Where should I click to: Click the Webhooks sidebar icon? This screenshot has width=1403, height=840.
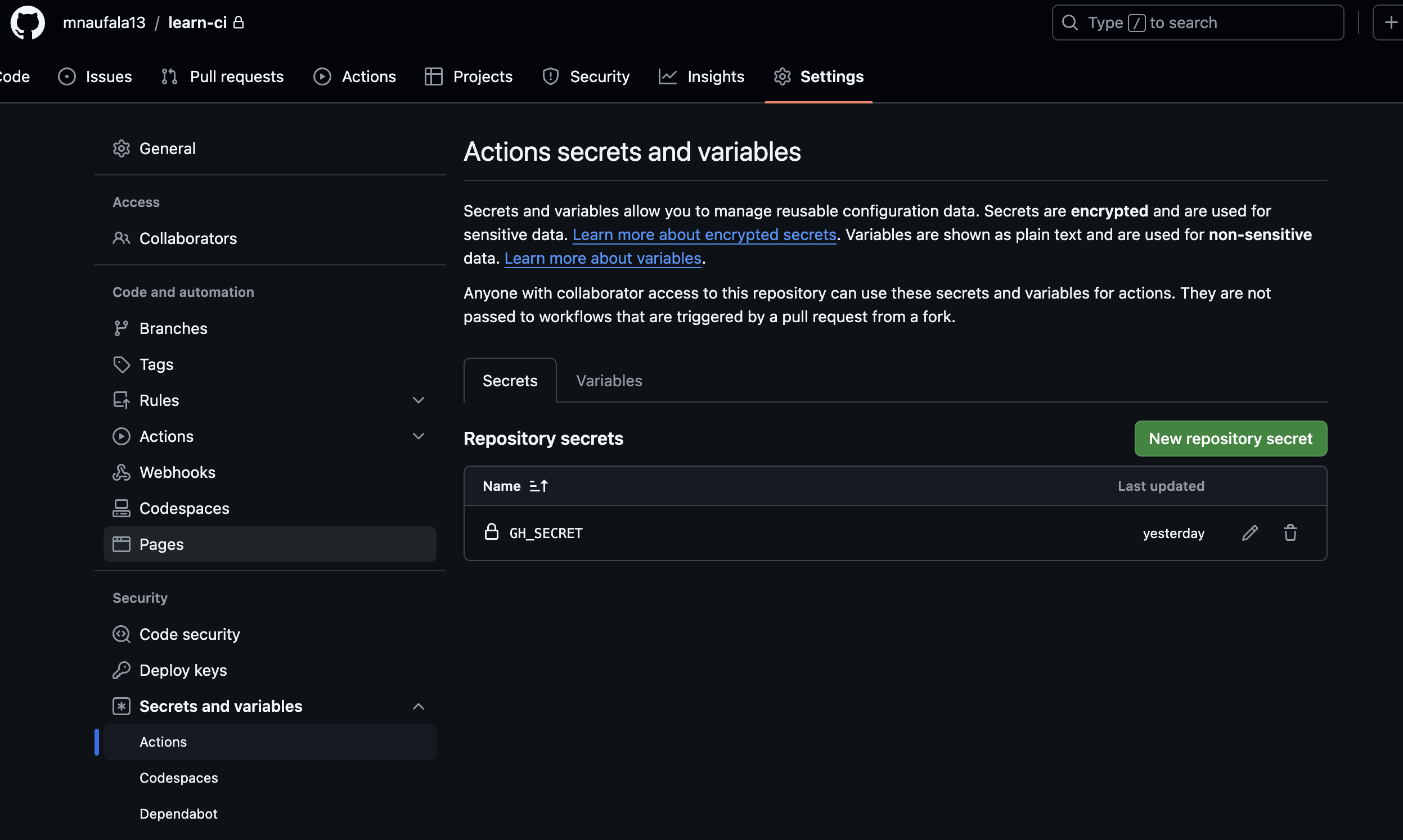121,473
